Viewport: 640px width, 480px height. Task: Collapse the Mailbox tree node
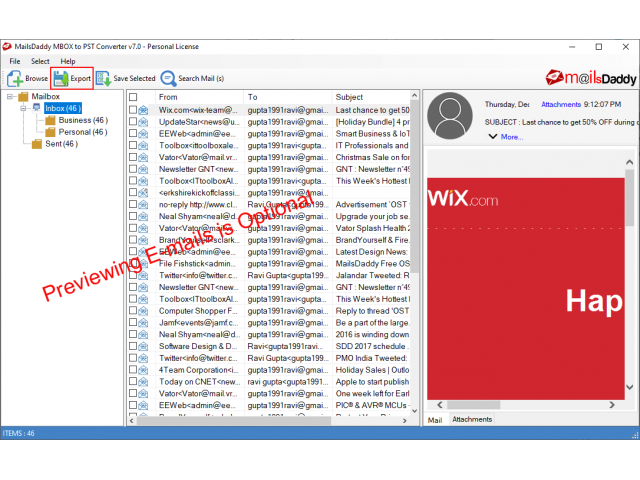pyautogui.click(x=10, y=97)
